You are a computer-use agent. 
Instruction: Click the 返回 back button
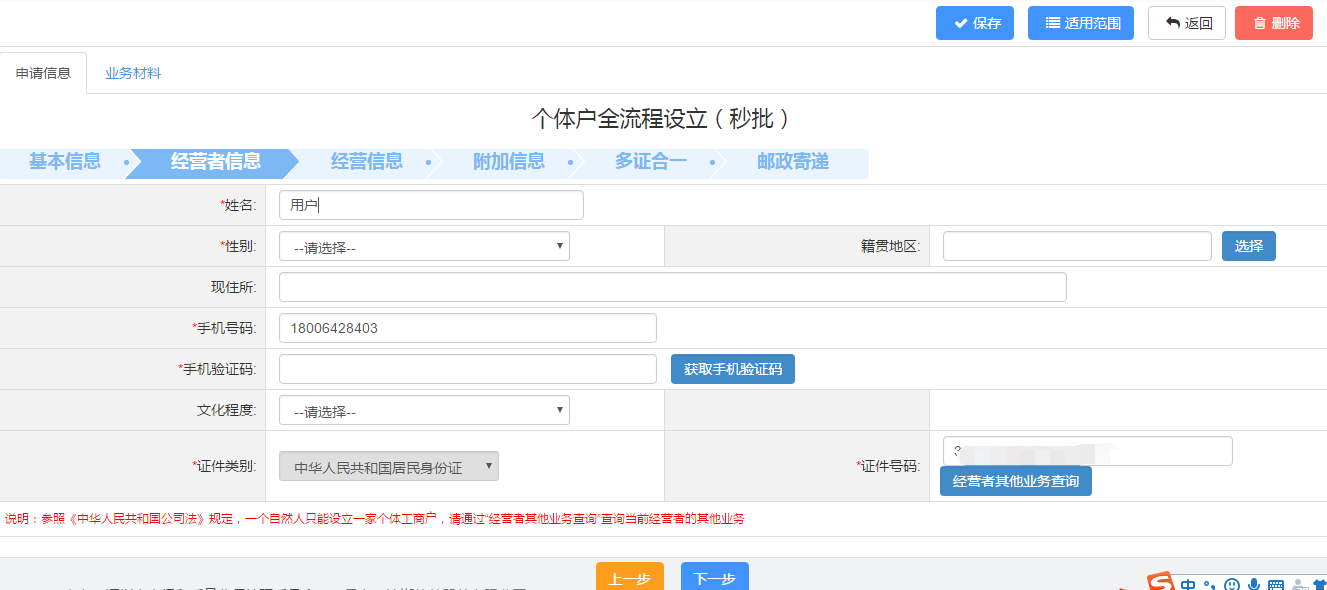pos(1187,23)
